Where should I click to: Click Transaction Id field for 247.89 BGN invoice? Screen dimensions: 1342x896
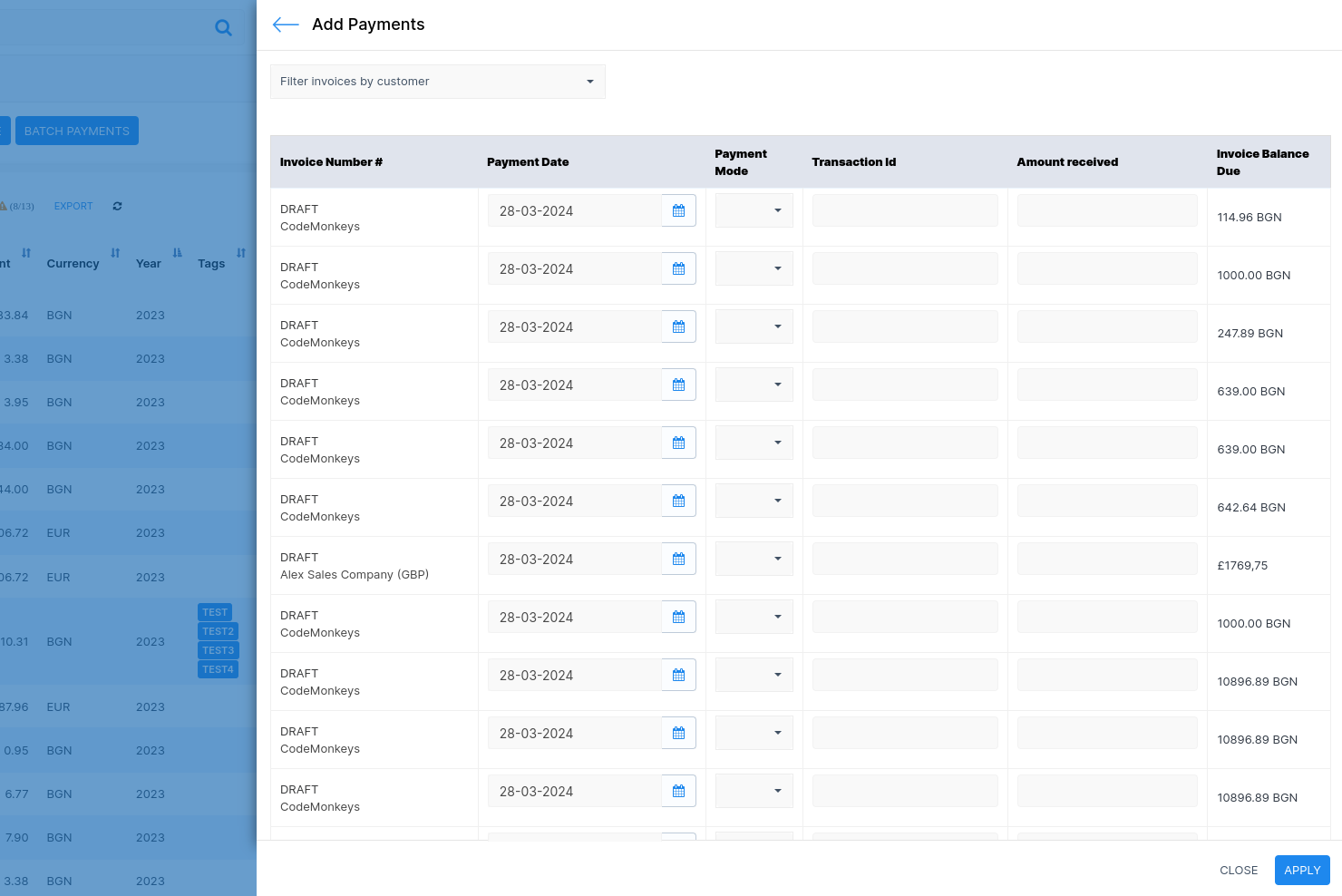tap(904, 326)
